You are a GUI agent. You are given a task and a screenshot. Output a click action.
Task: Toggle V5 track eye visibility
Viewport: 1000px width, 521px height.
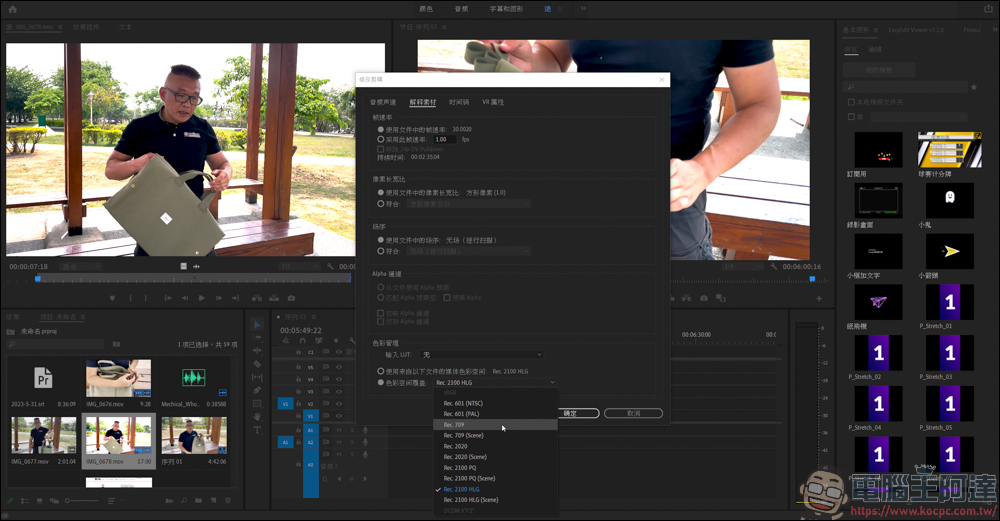coord(339,367)
